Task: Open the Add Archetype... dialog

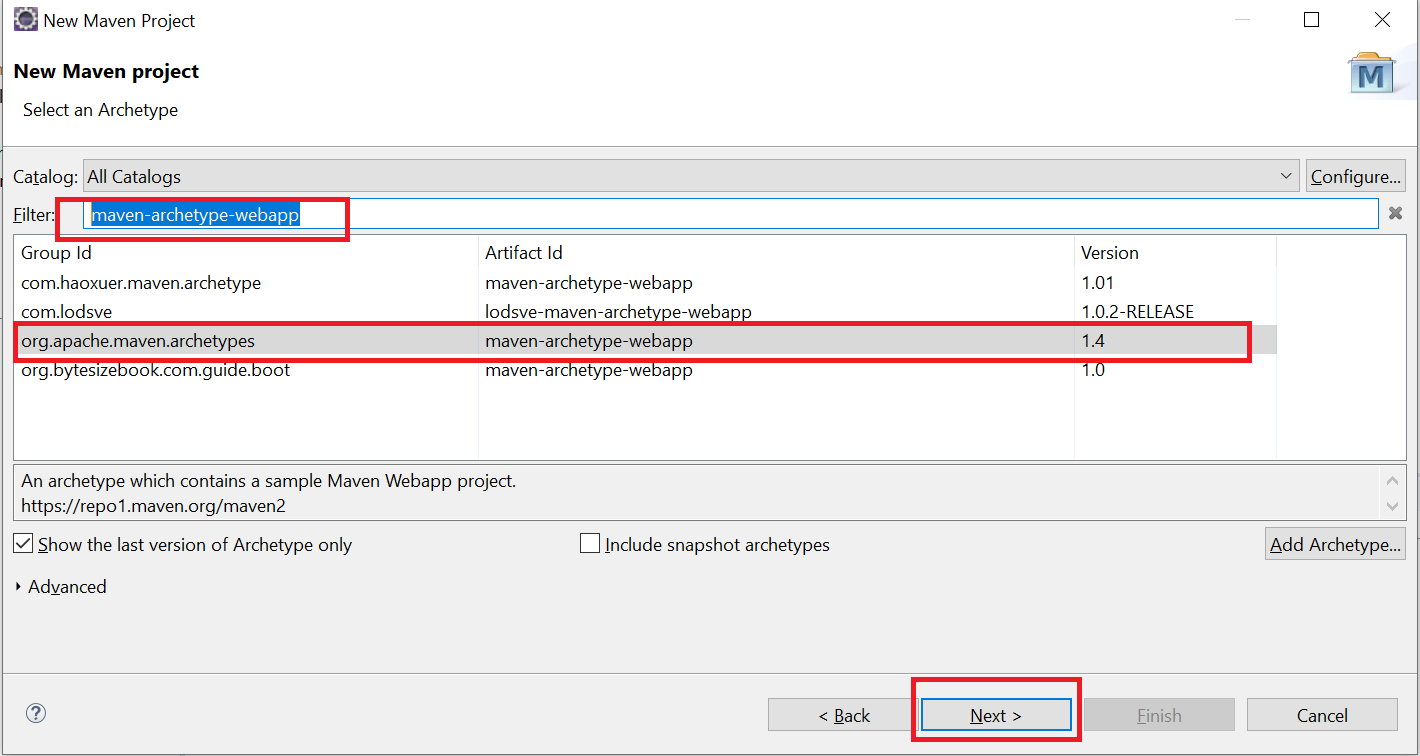Action: (1335, 545)
